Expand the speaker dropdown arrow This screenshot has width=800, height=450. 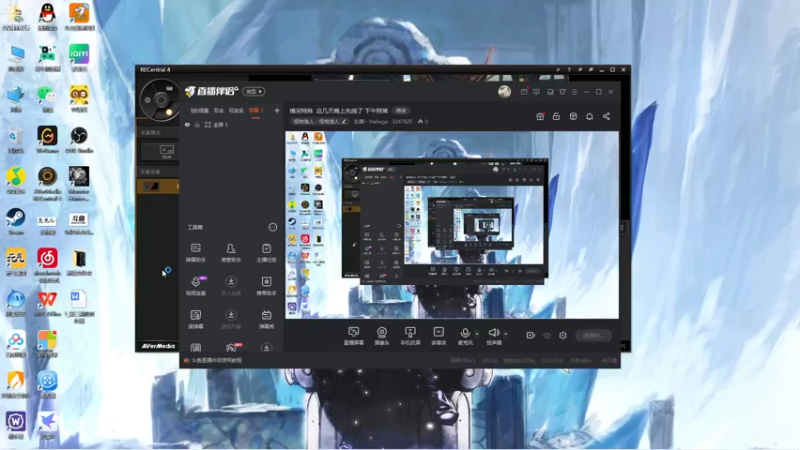[x=506, y=334]
